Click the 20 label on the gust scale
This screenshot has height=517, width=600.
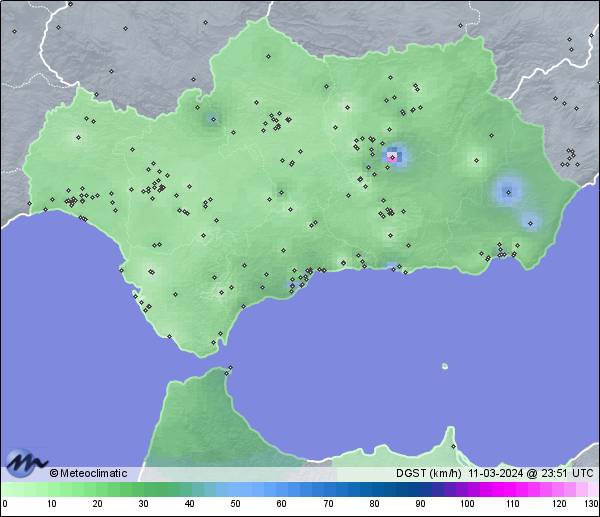click(x=97, y=504)
